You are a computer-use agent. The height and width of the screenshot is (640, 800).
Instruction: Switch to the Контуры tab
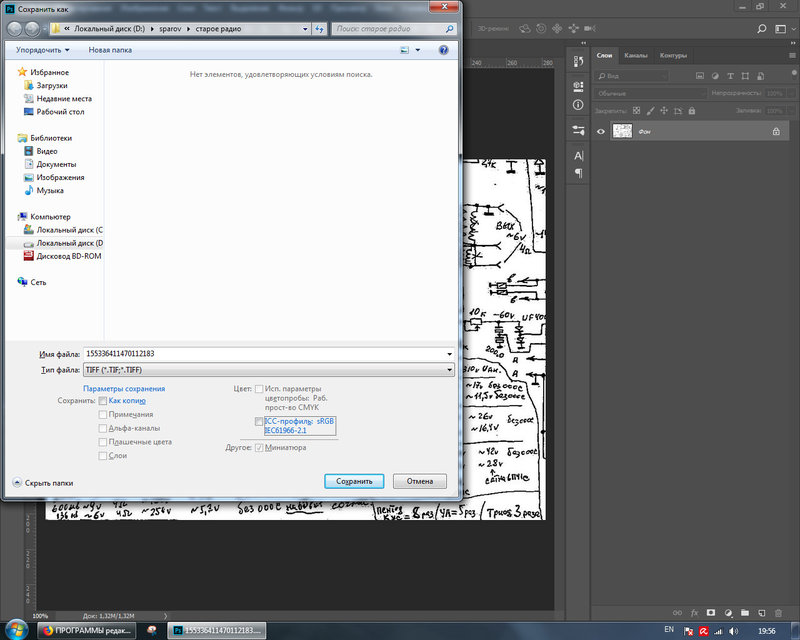click(x=672, y=55)
